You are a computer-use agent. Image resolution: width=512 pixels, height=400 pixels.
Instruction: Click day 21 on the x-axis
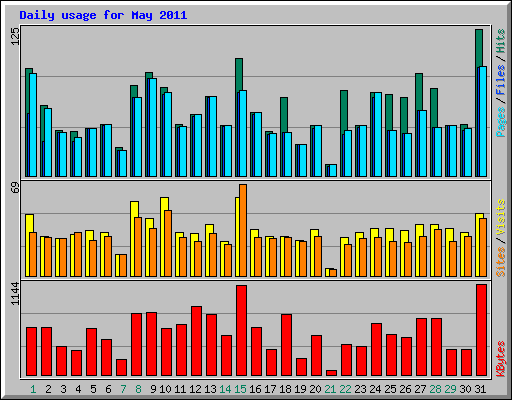330,389
